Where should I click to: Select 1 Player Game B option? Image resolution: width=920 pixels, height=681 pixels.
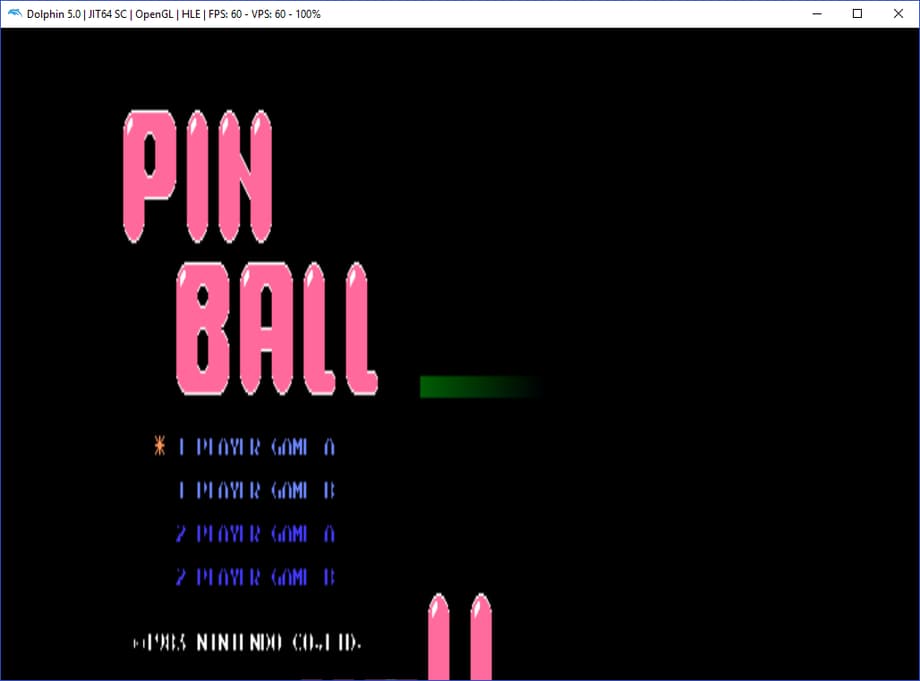[x=256, y=491]
